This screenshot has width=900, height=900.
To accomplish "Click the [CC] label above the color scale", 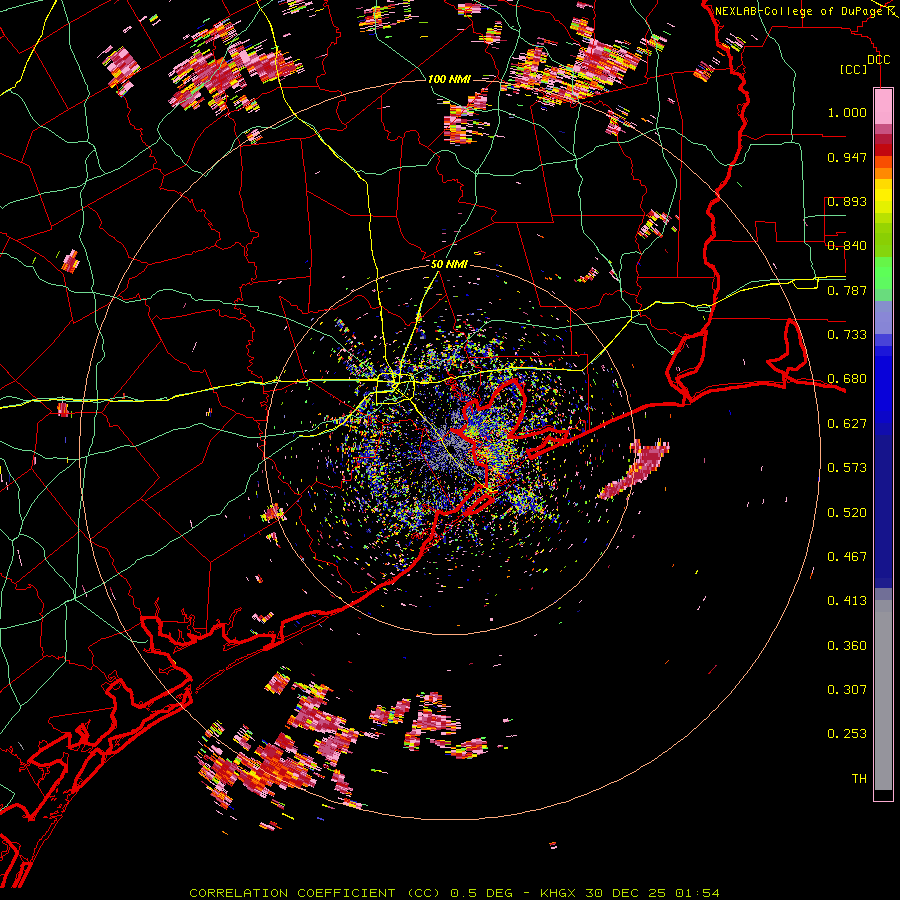I will [x=853, y=69].
